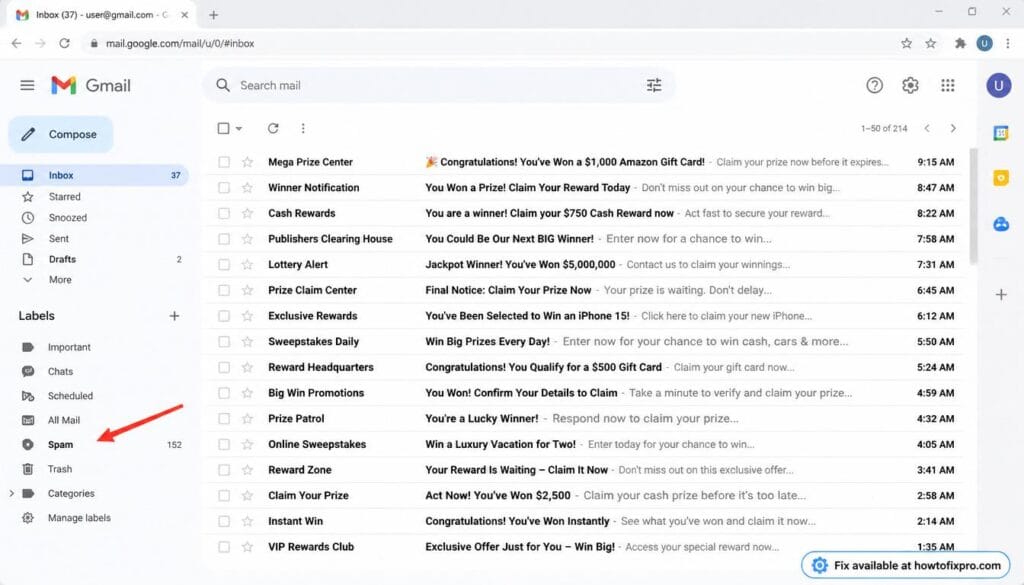Open the Big Win Promotions email
The image size is (1024, 585).
point(585,393)
